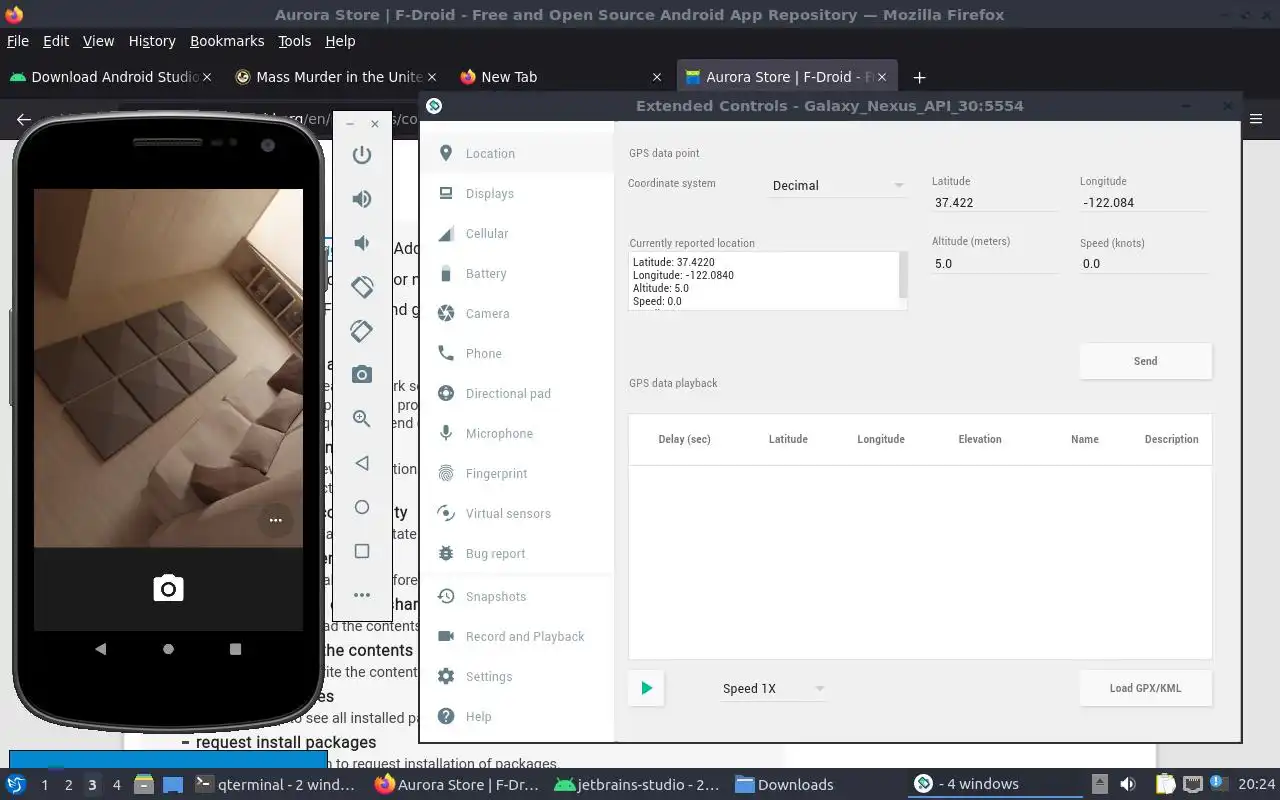Click taskbar volume speaker icon
The image size is (1280, 800).
pyautogui.click(x=1127, y=784)
